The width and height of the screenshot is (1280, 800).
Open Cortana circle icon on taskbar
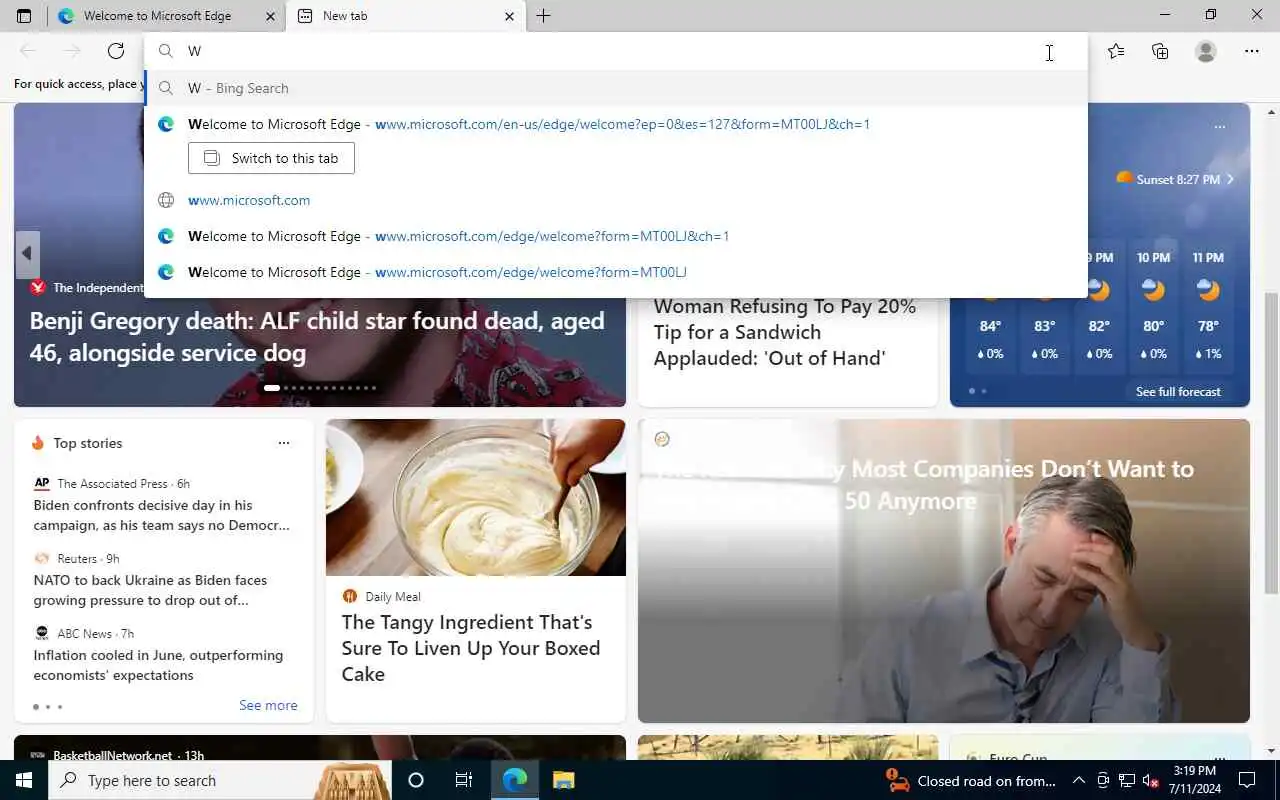(x=416, y=780)
